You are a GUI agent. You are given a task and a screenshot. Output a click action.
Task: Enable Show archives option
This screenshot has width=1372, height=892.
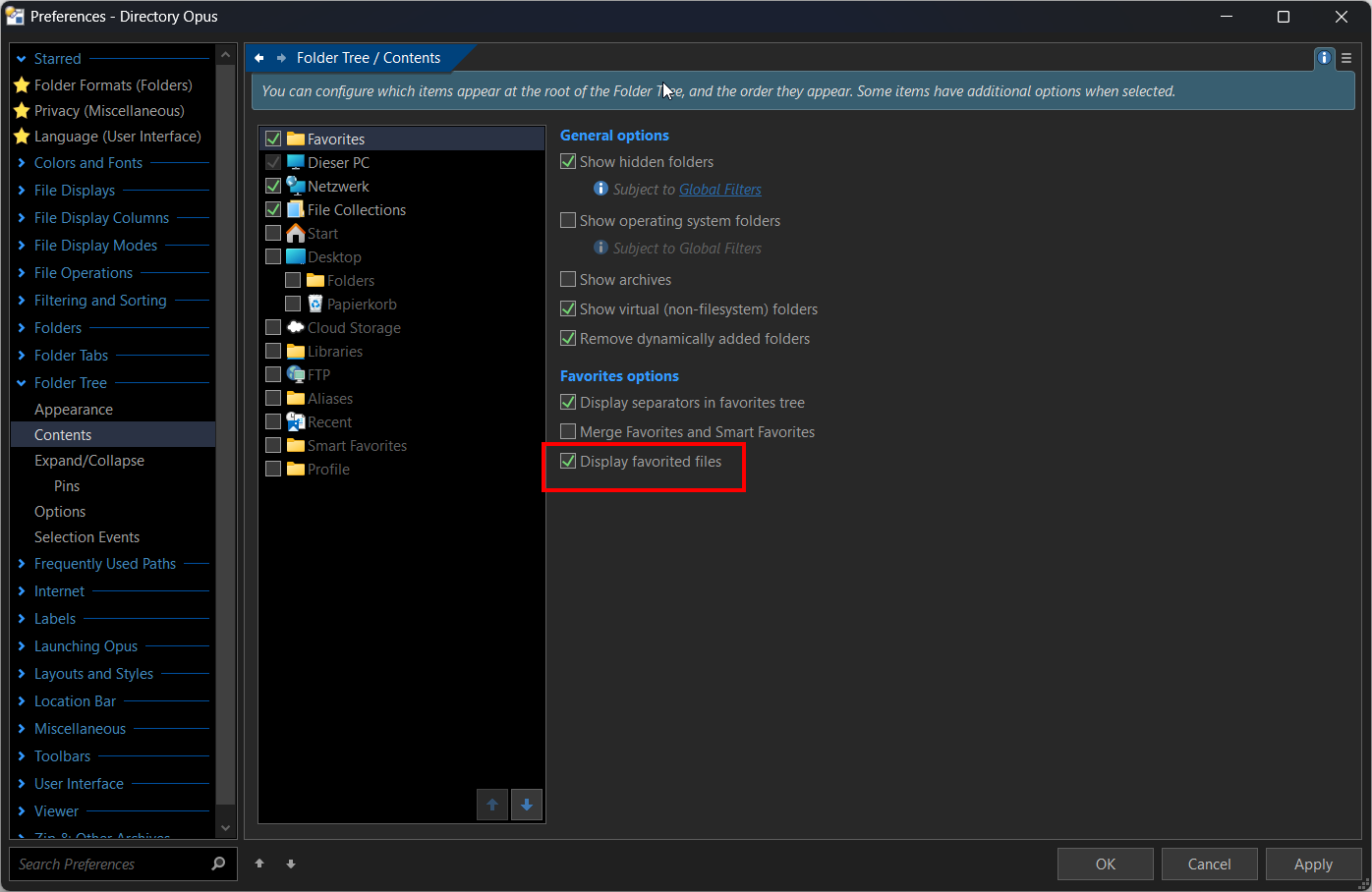point(568,279)
